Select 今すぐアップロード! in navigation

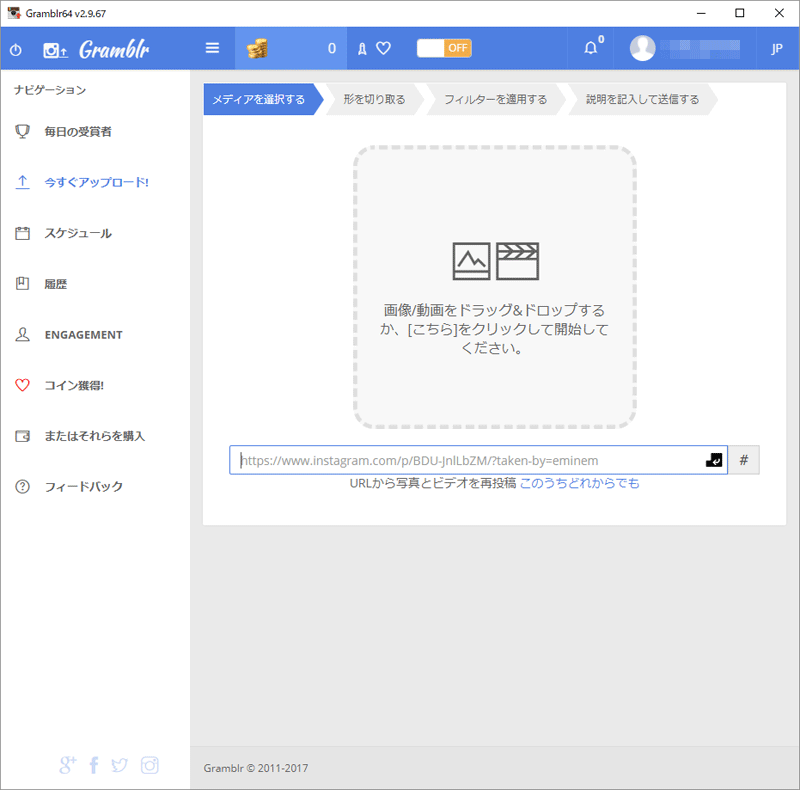tap(96, 182)
